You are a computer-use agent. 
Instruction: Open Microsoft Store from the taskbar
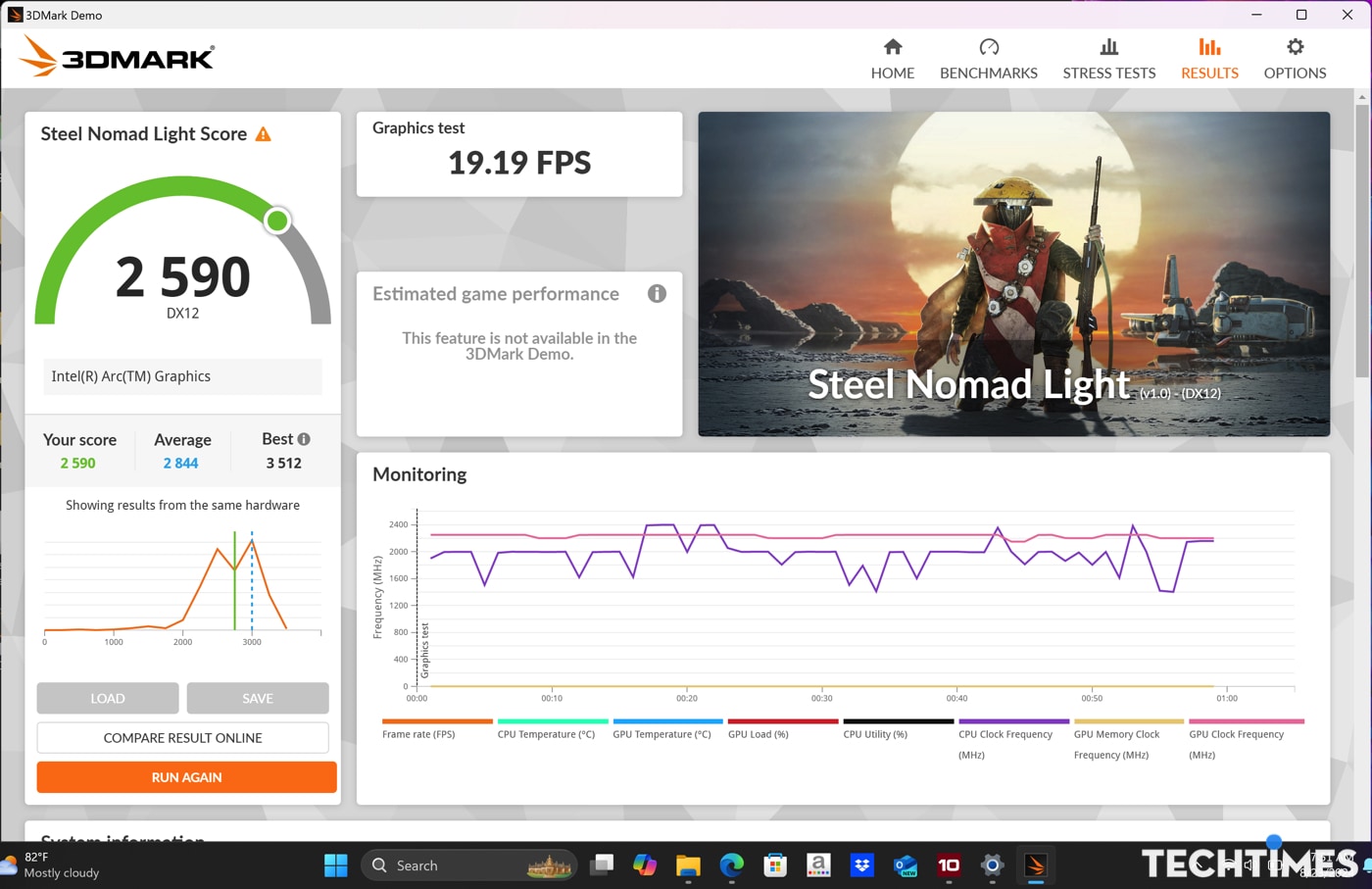pyautogui.click(x=775, y=865)
